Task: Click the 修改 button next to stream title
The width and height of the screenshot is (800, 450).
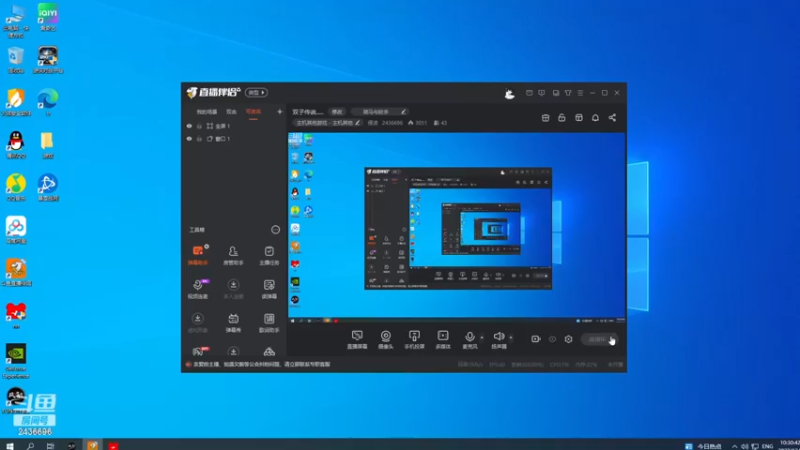Action: [x=337, y=112]
